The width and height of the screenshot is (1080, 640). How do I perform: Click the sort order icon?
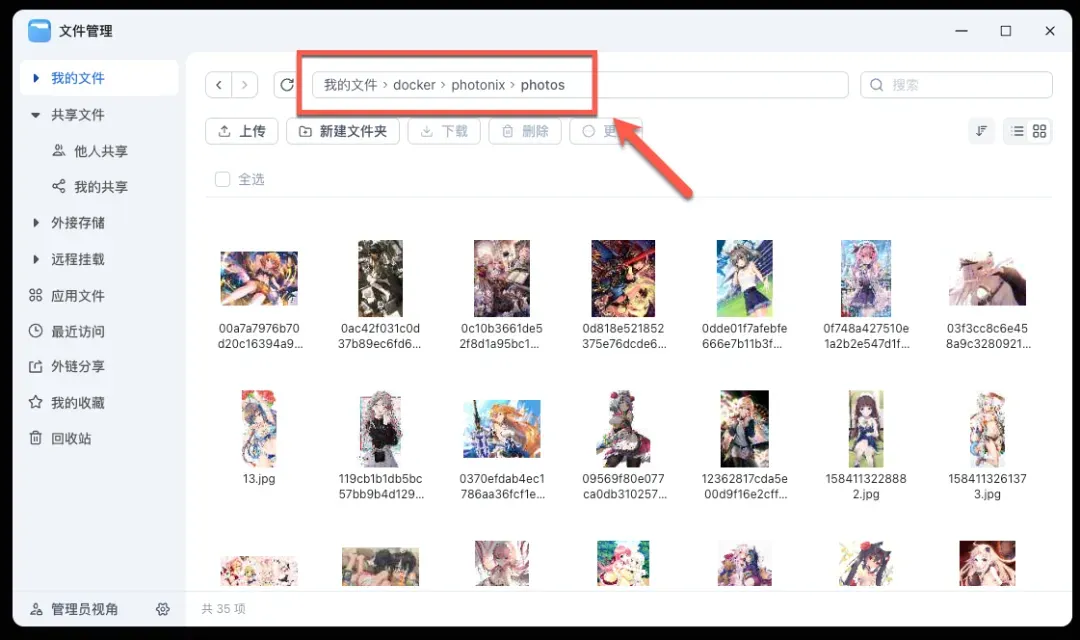click(x=982, y=131)
